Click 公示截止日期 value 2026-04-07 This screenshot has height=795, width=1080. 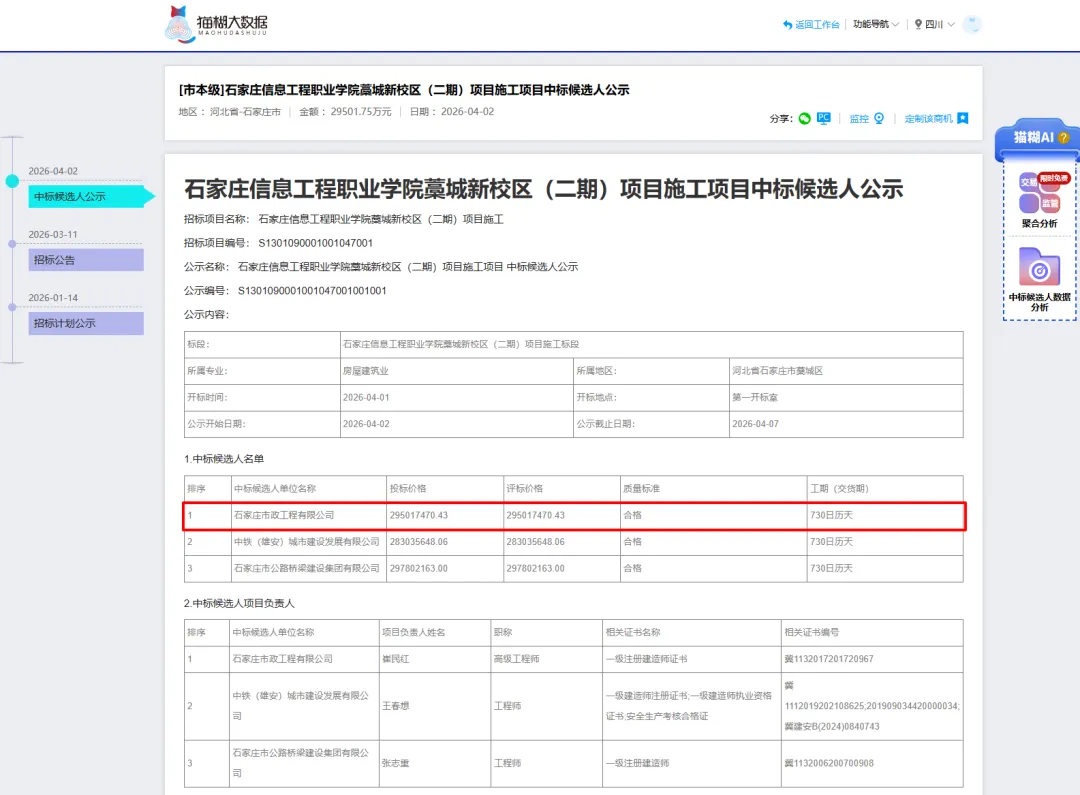(755, 424)
